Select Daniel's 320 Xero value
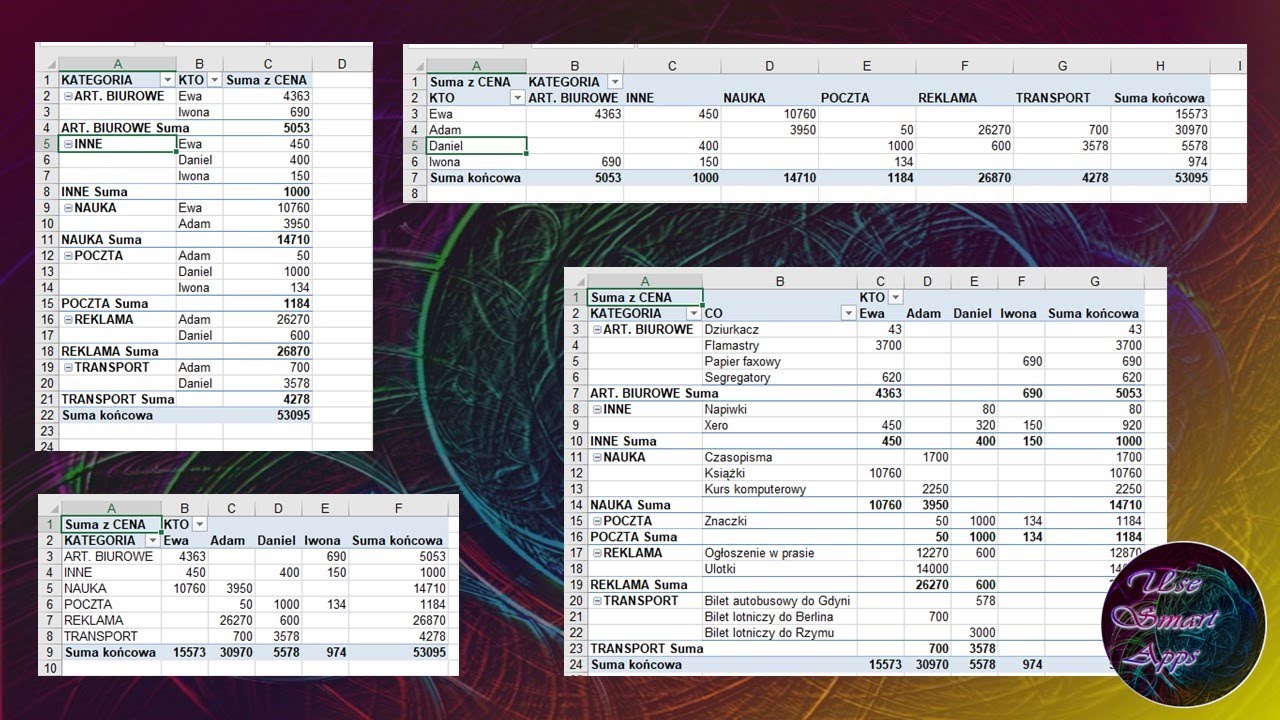This screenshot has height=720, width=1280. [x=975, y=426]
